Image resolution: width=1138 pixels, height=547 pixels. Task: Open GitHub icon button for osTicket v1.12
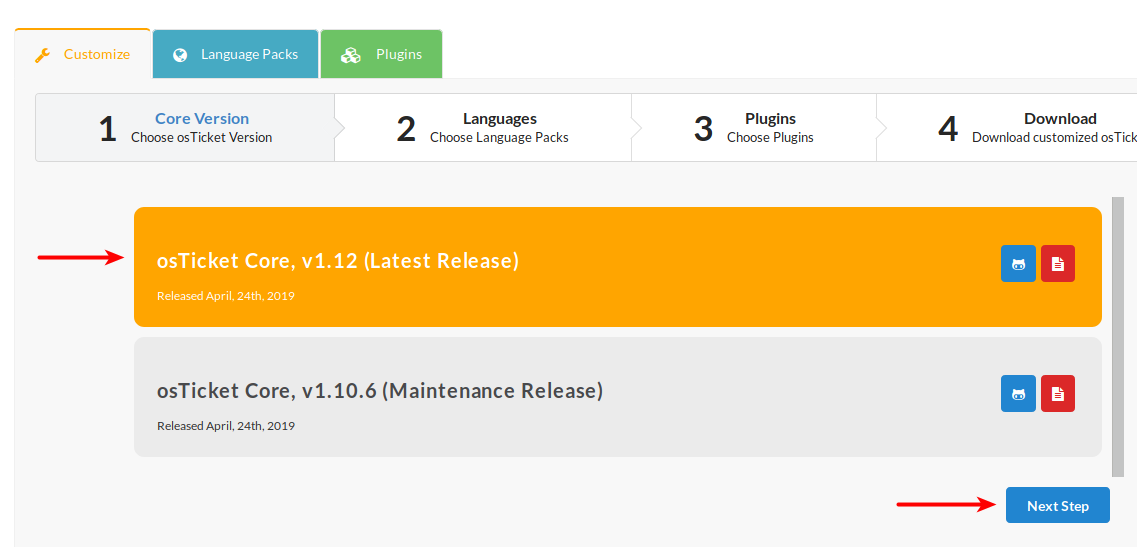pyautogui.click(x=1018, y=264)
